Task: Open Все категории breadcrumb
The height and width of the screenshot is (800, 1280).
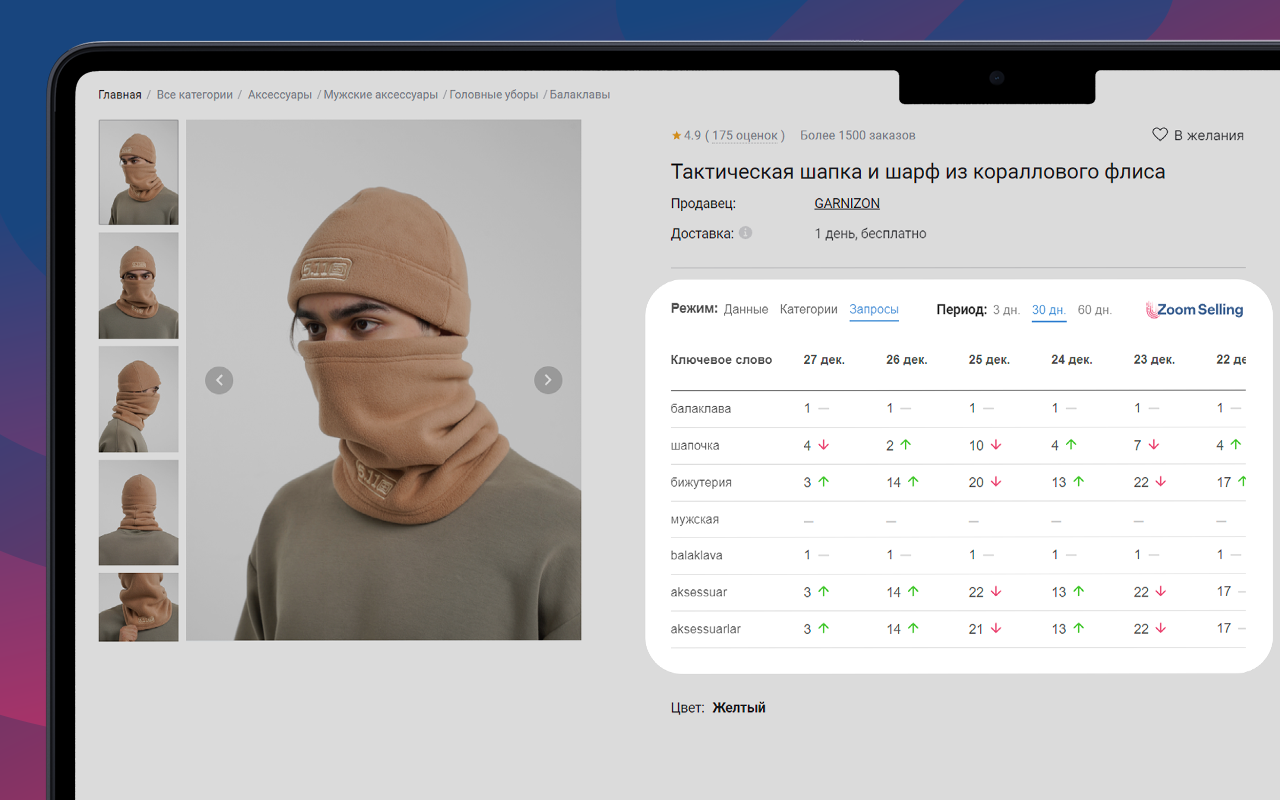Action: [195, 95]
